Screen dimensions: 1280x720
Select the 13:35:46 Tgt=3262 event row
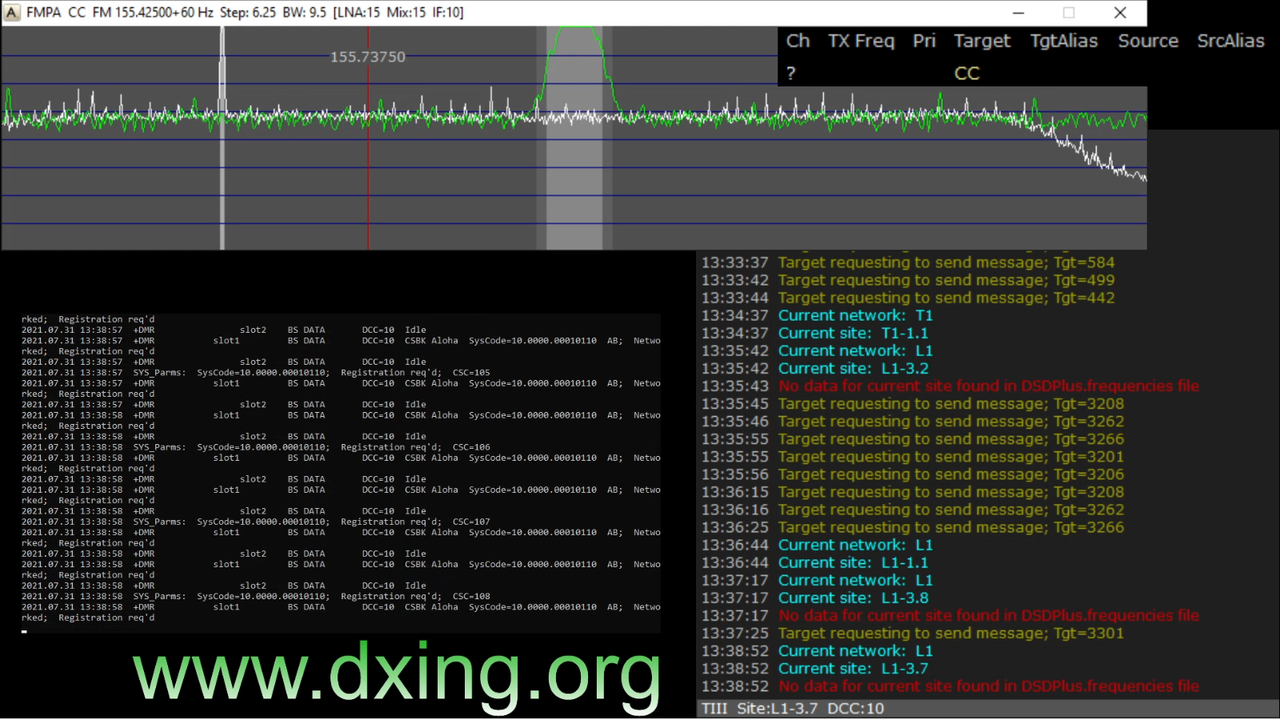coord(913,422)
